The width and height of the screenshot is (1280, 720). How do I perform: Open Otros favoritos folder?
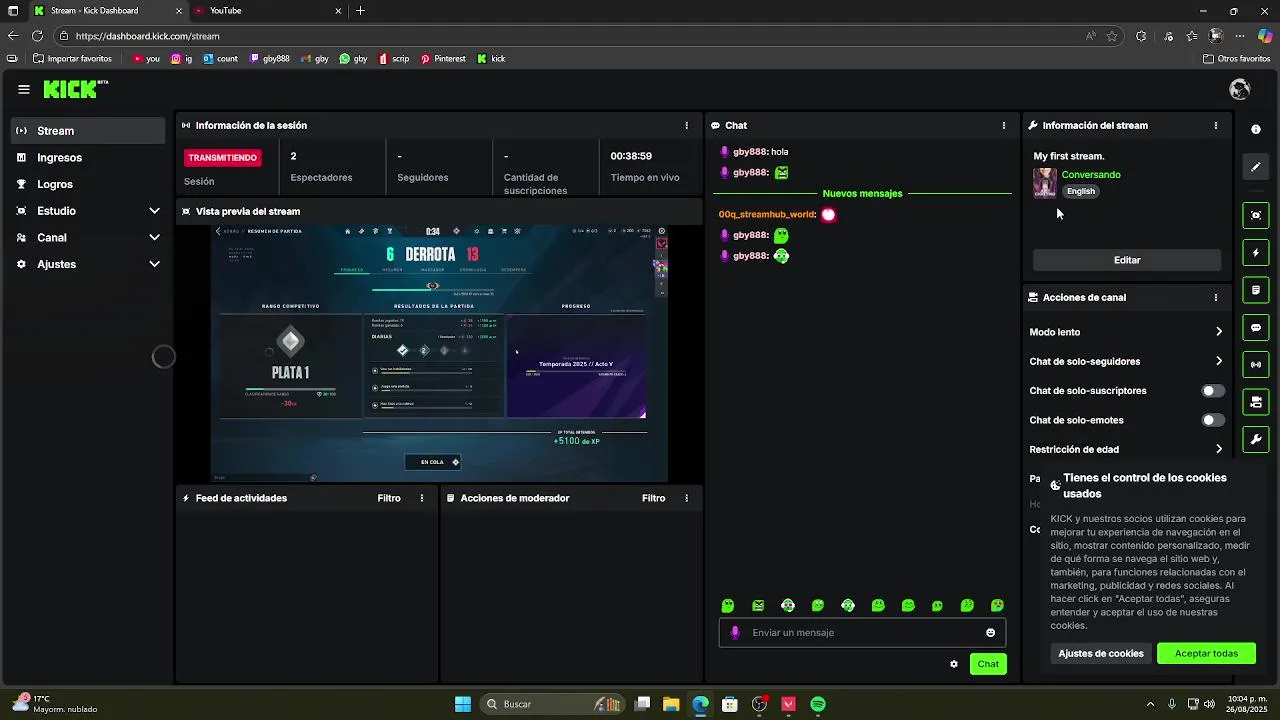1236,59
